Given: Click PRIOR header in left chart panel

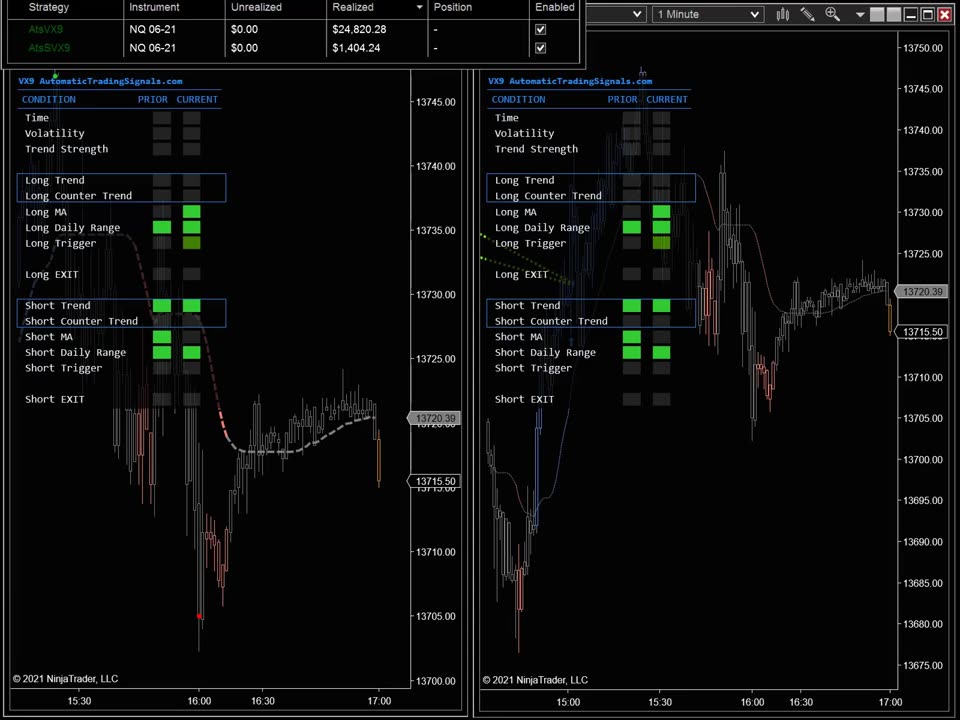Looking at the screenshot, I should pyautogui.click(x=152, y=99).
